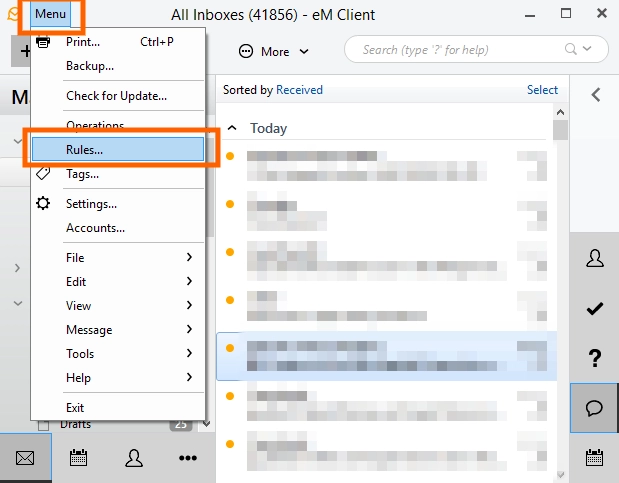The width and height of the screenshot is (619, 483).
Task: Click the gear icon beside Settings
Action: click(43, 203)
